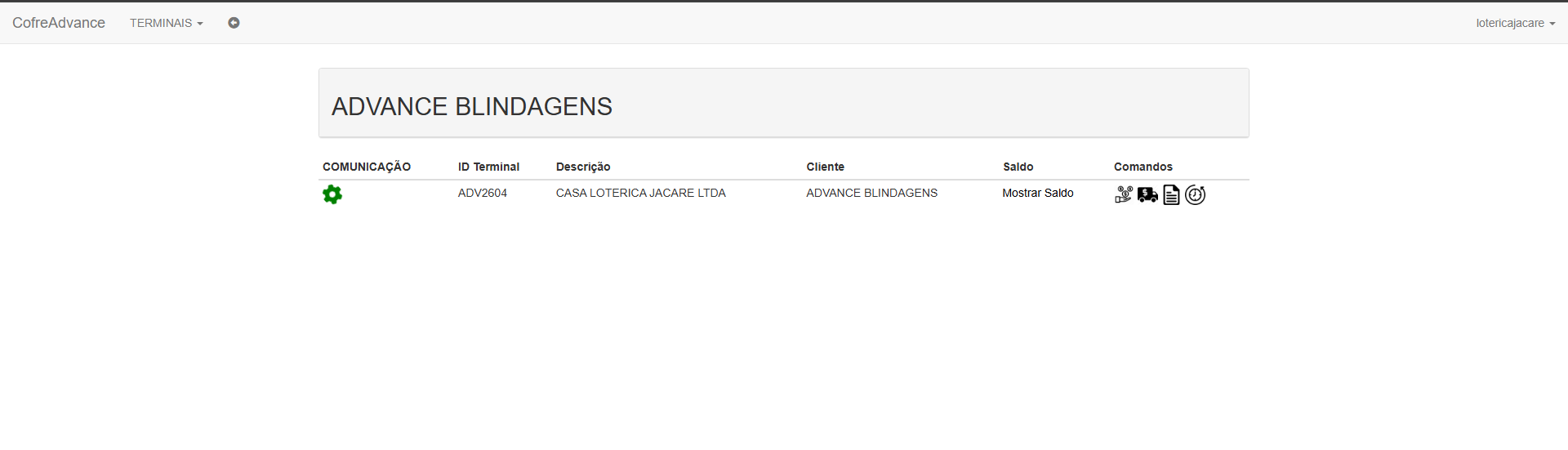
Task: Click the CASA LOTERICA JACARE LTDA description
Action: pos(640,193)
